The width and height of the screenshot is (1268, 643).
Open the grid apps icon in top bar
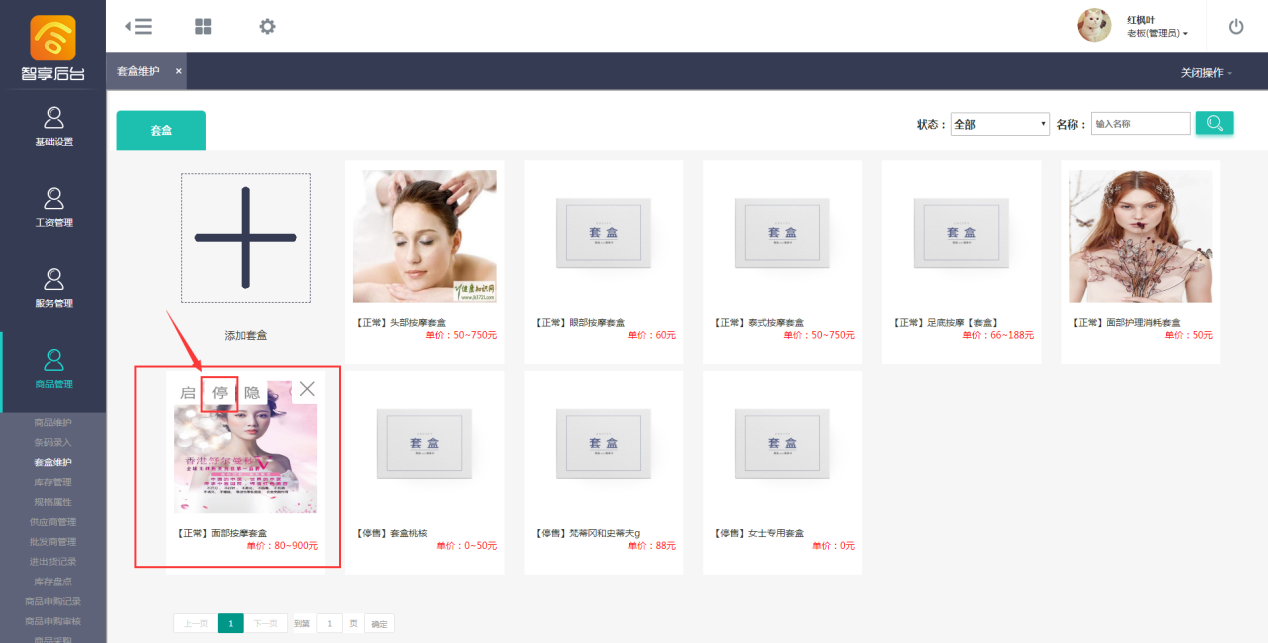203,27
